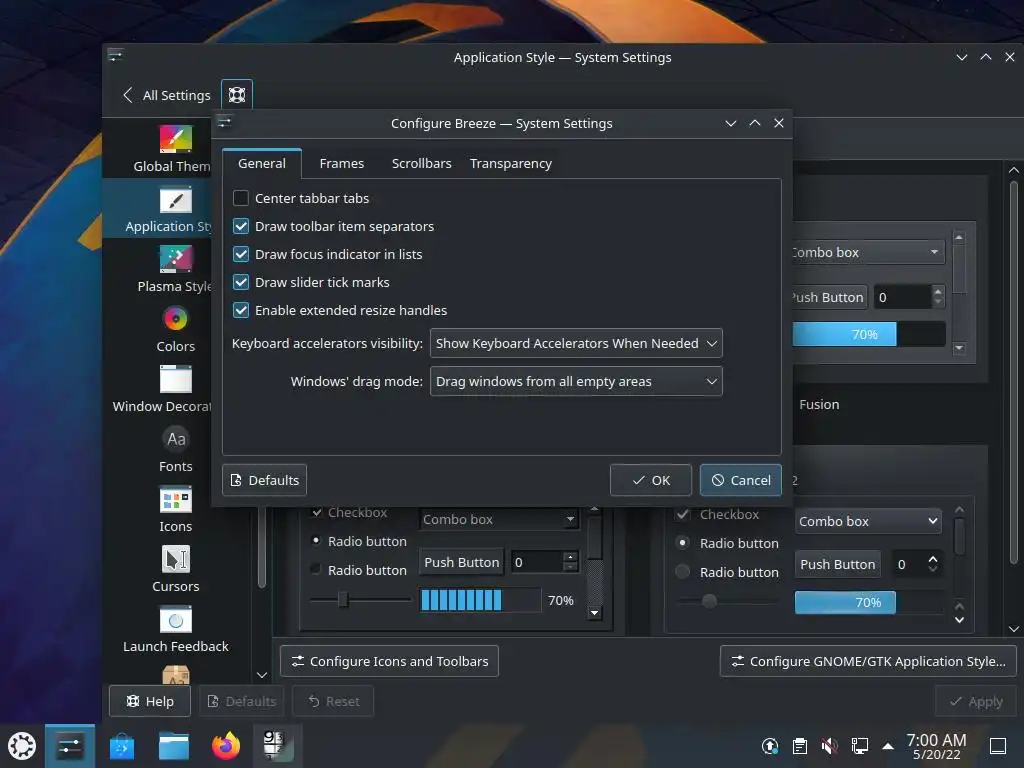Switch to the Scrollbars tab
The width and height of the screenshot is (1024, 768).
pos(421,163)
